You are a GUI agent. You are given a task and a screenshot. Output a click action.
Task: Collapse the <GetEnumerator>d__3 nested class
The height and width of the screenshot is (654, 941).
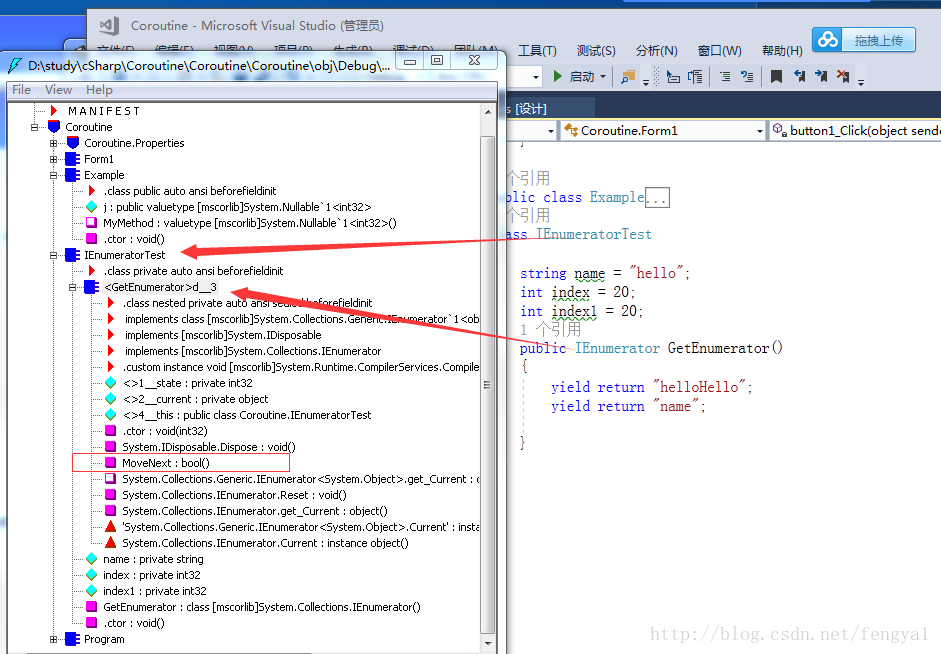point(73,287)
